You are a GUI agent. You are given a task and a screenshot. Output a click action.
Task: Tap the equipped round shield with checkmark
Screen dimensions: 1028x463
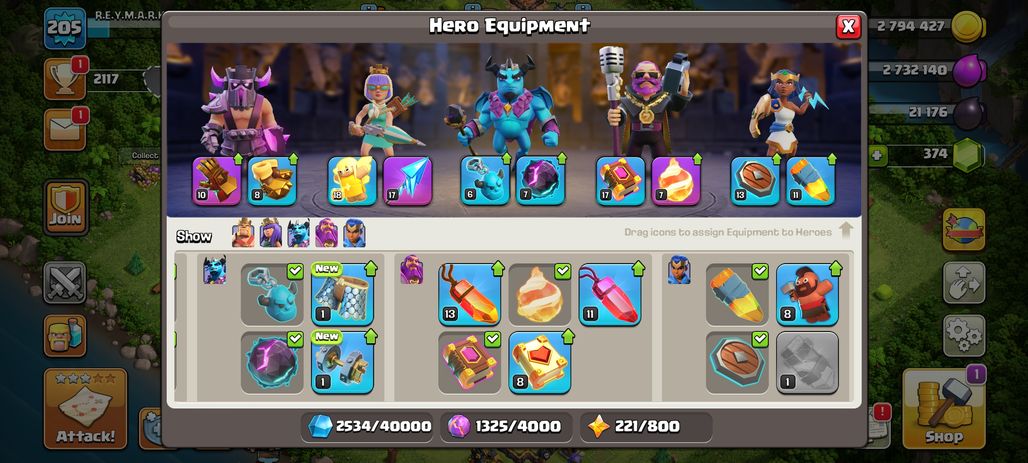737,363
